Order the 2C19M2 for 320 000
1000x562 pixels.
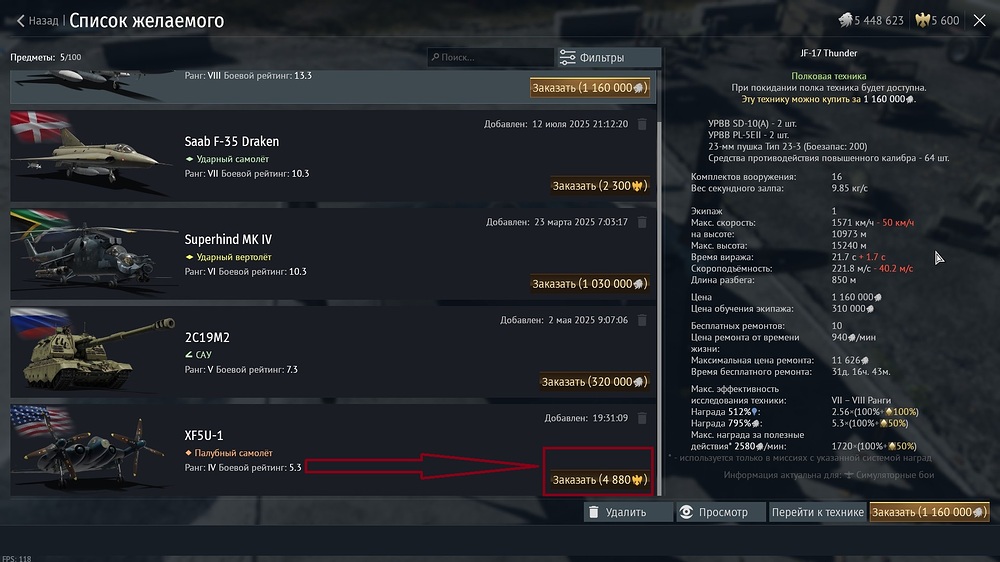(x=594, y=382)
